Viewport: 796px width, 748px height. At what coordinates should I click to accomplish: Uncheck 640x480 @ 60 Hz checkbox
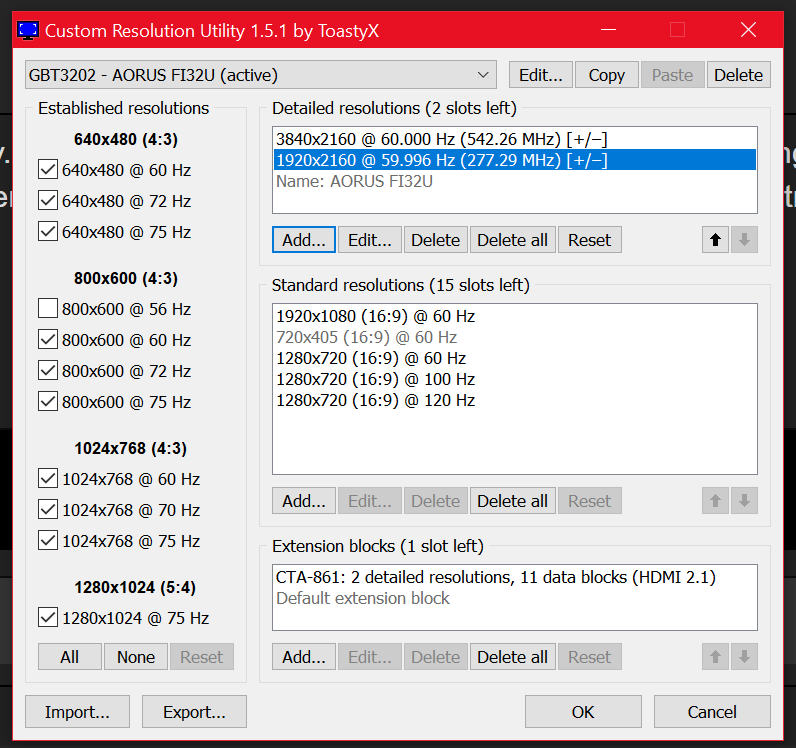(47, 170)
